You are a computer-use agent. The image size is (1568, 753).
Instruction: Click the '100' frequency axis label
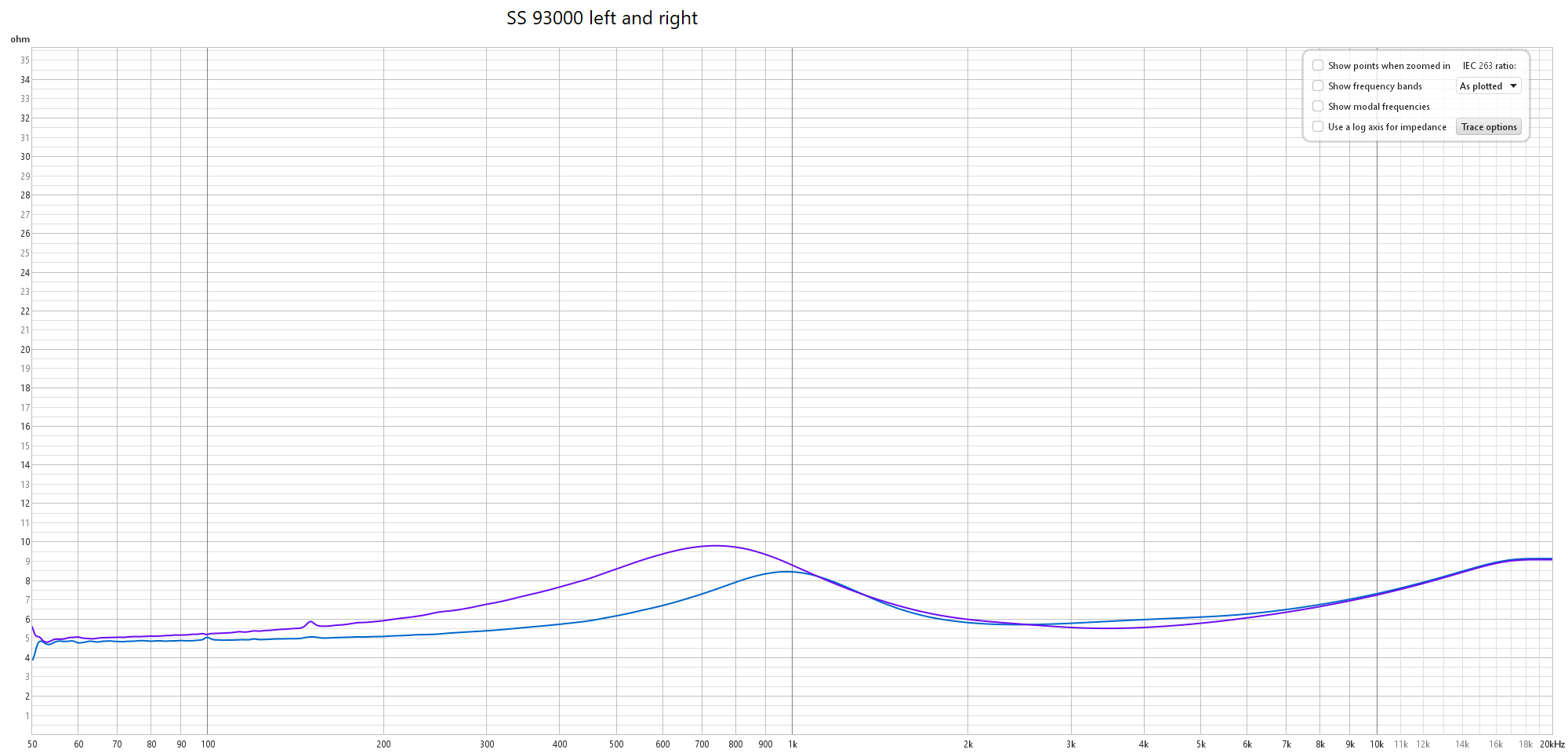(x=208, y=744)
